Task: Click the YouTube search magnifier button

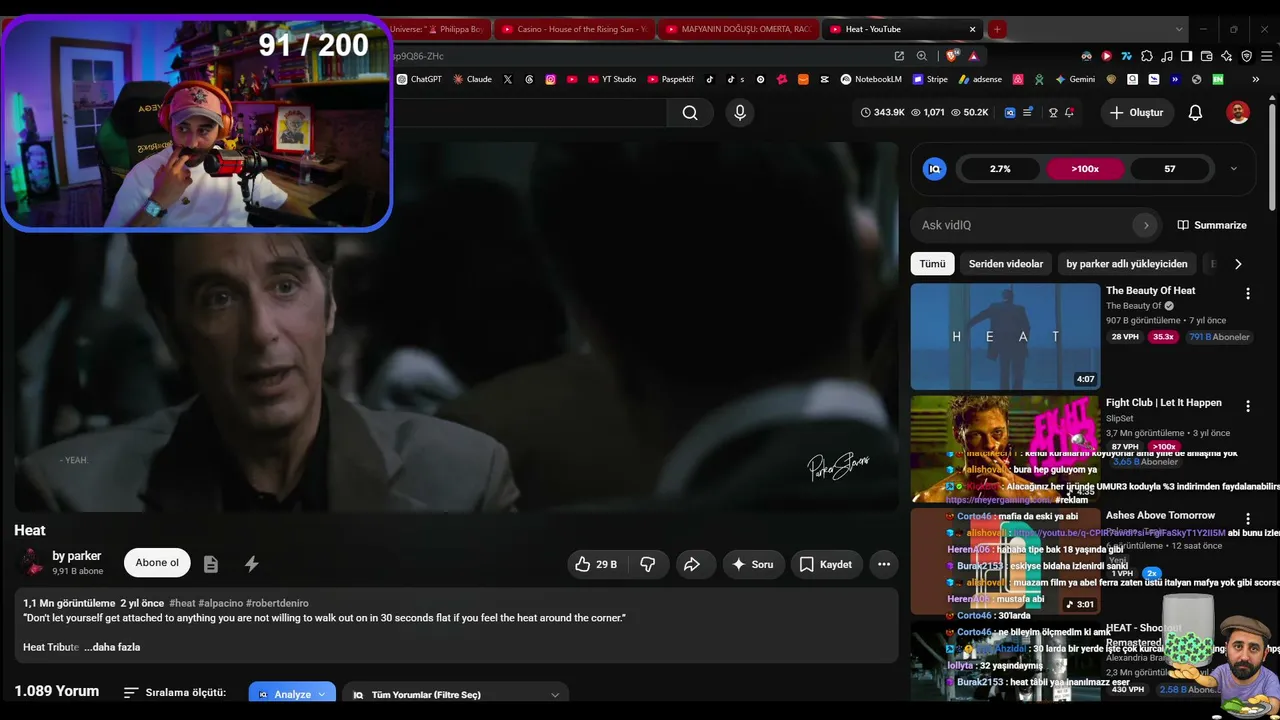Action: coord(690,113)
